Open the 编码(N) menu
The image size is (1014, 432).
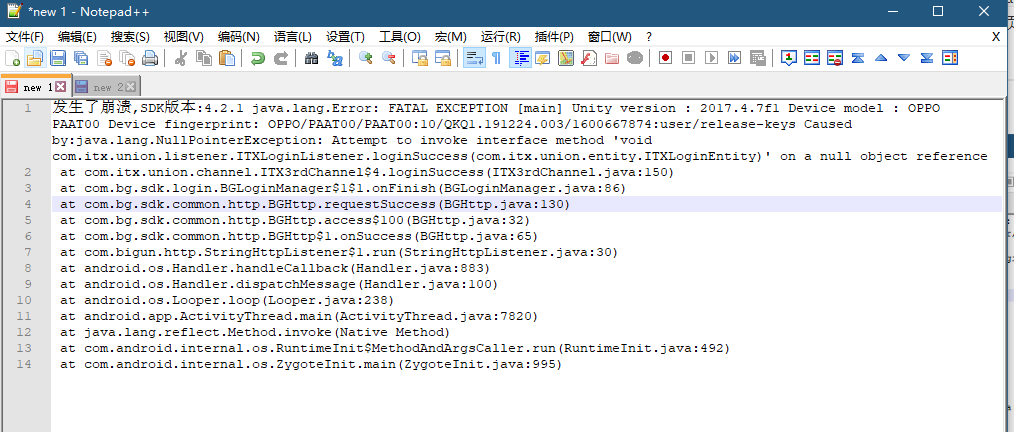(239, 37)
